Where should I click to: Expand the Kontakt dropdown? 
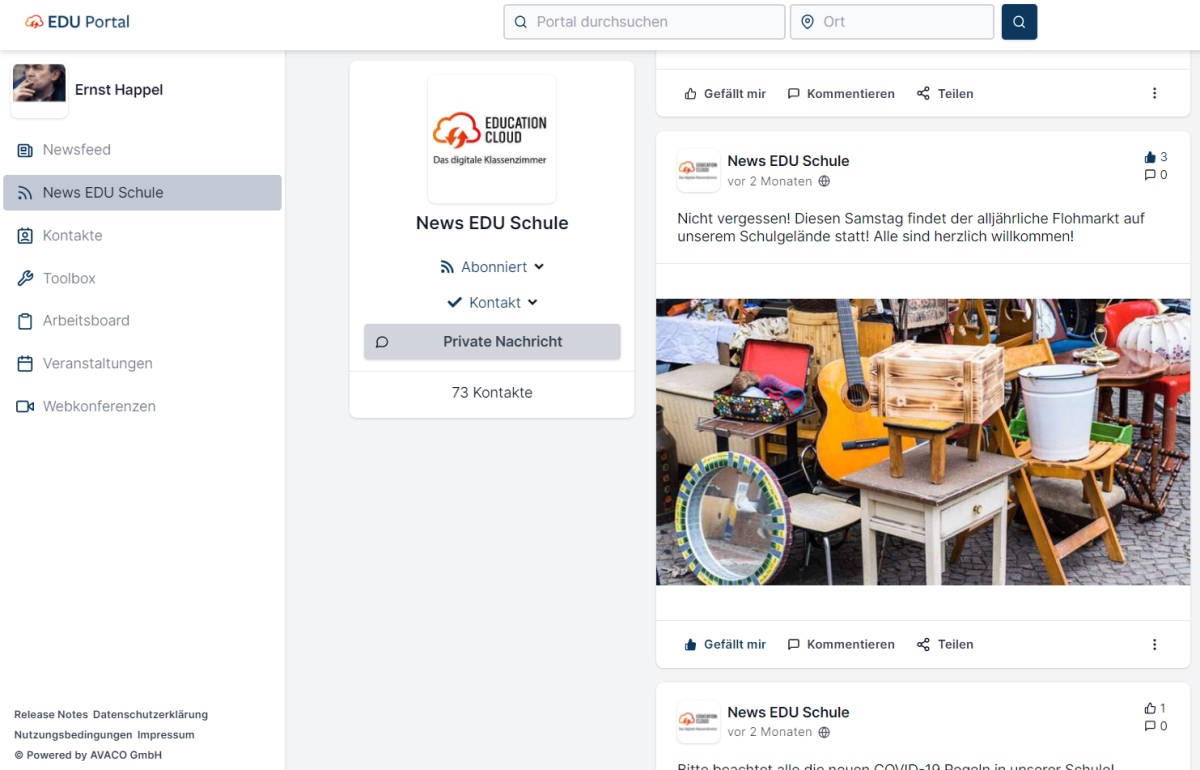pos(492,303)
